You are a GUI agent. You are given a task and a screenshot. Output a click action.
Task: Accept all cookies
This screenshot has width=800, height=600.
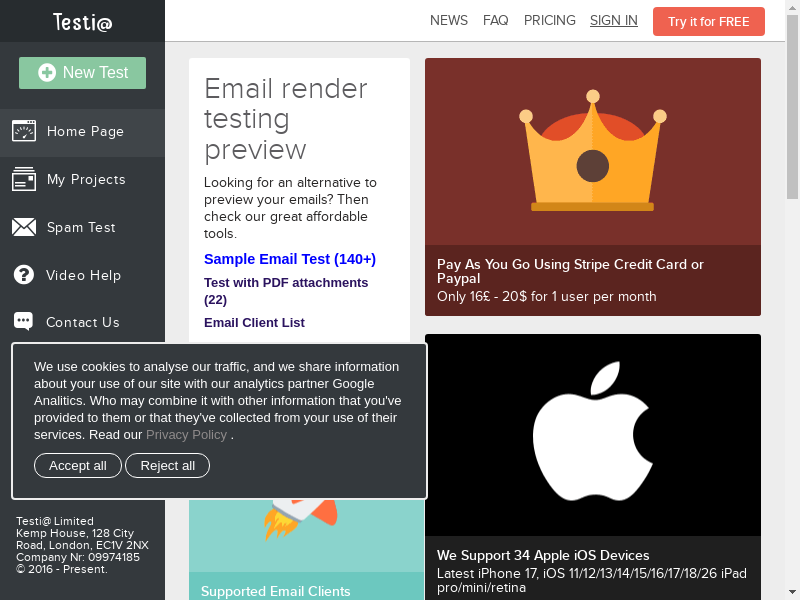pyautogui.click(x=78, y=465)
